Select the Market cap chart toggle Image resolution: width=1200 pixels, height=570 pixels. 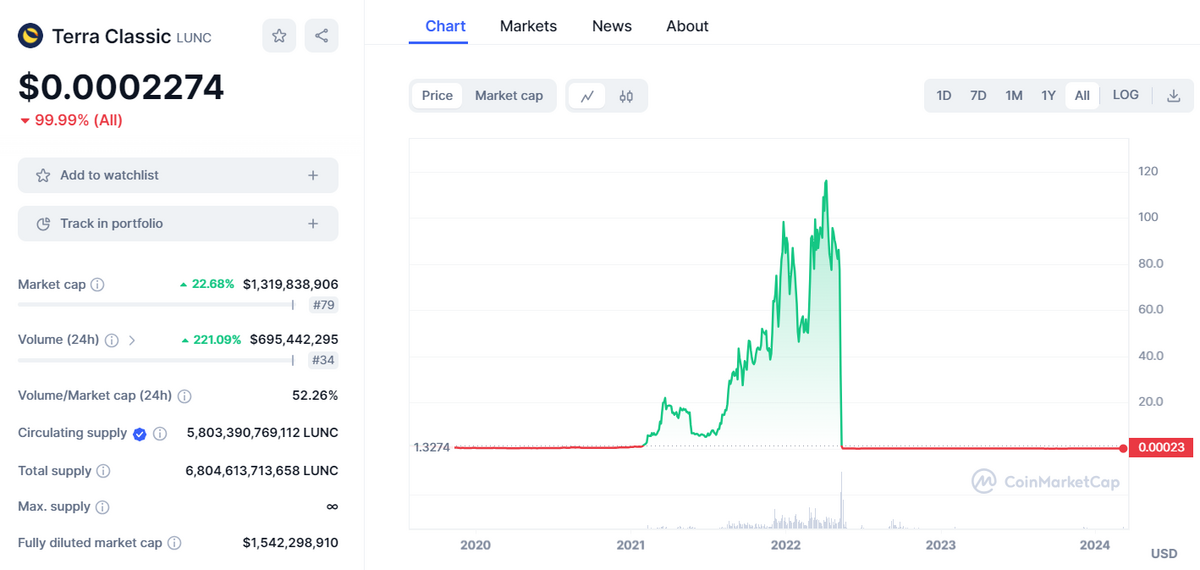pos(509,96)
